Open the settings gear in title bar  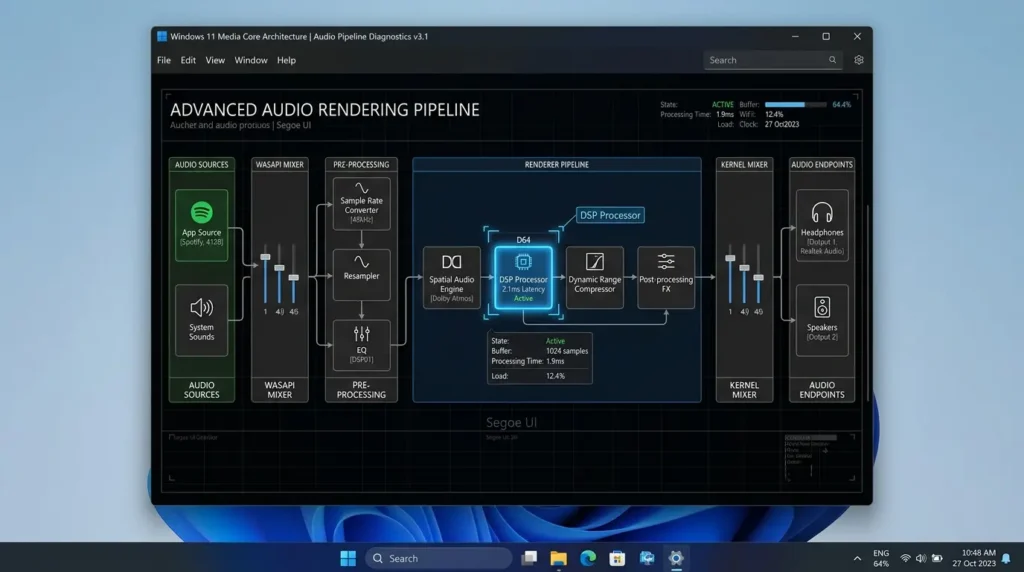pyautogui.click(x=859, y=60)
